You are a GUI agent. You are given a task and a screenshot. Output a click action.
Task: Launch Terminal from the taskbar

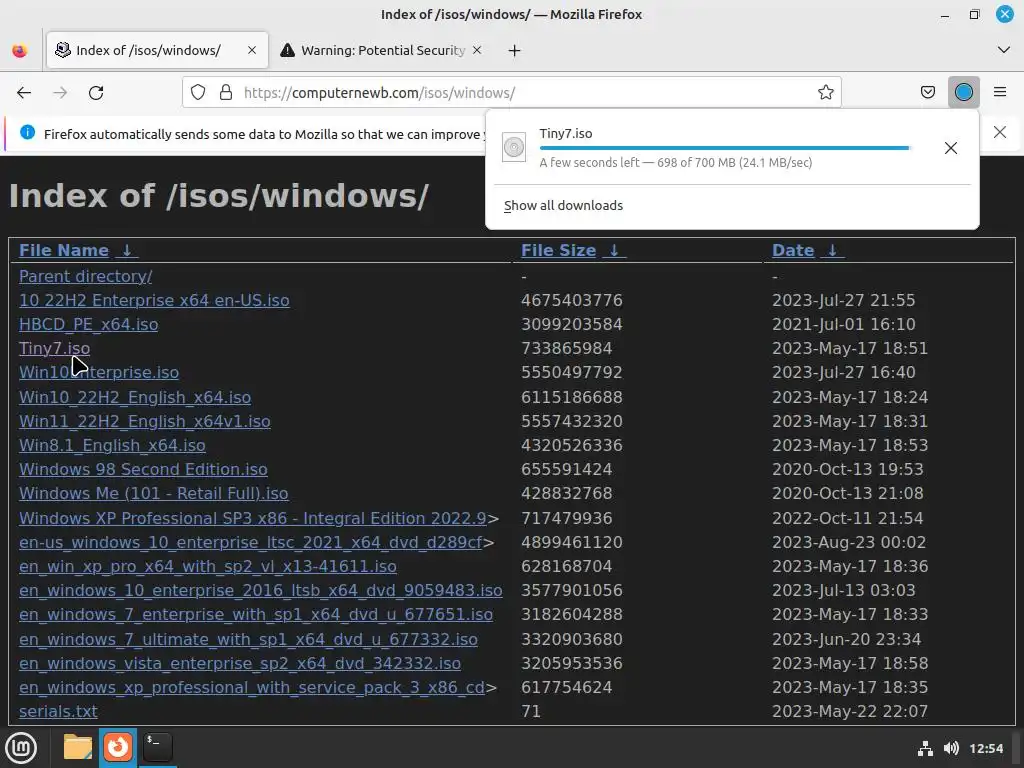[157, 747]
